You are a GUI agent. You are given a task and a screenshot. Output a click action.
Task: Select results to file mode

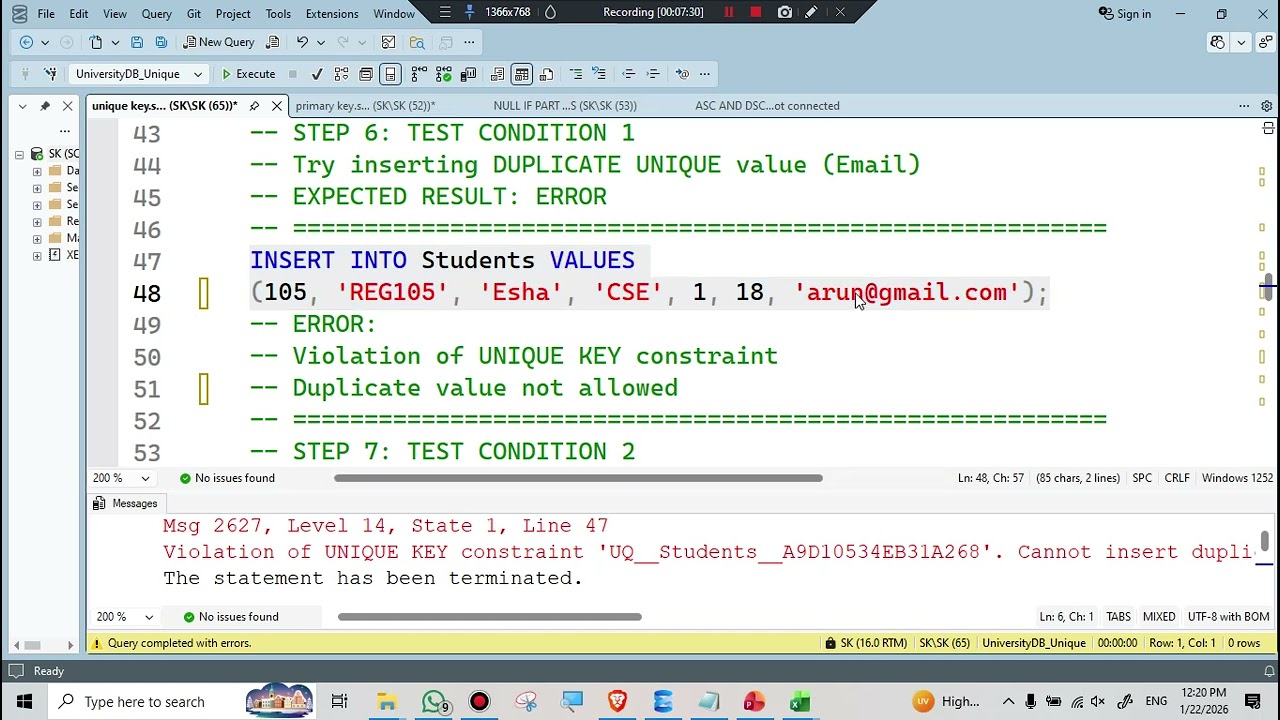pos(546,74)
